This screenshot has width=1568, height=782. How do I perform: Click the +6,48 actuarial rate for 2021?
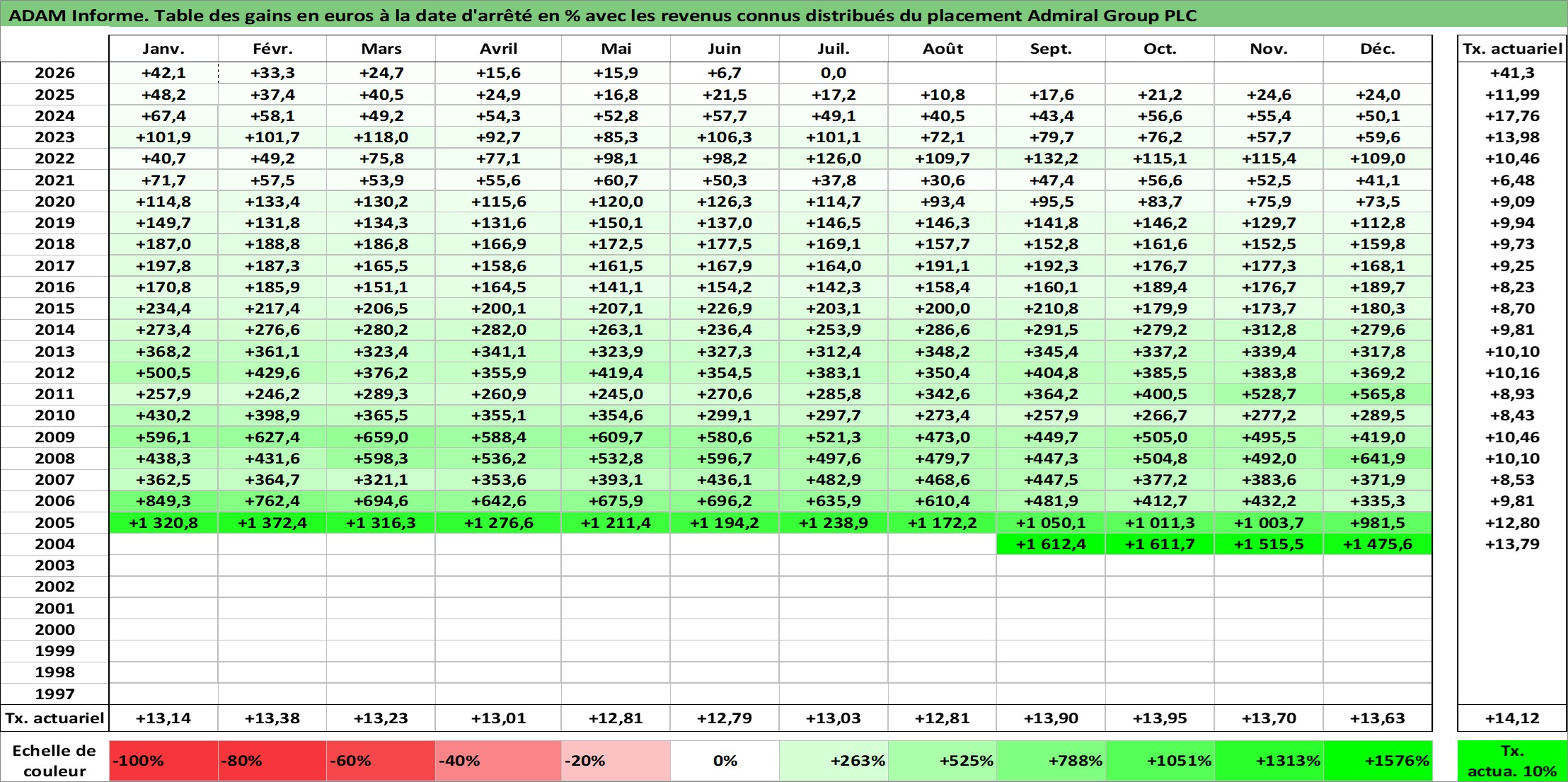click(x=1512, y=180)
